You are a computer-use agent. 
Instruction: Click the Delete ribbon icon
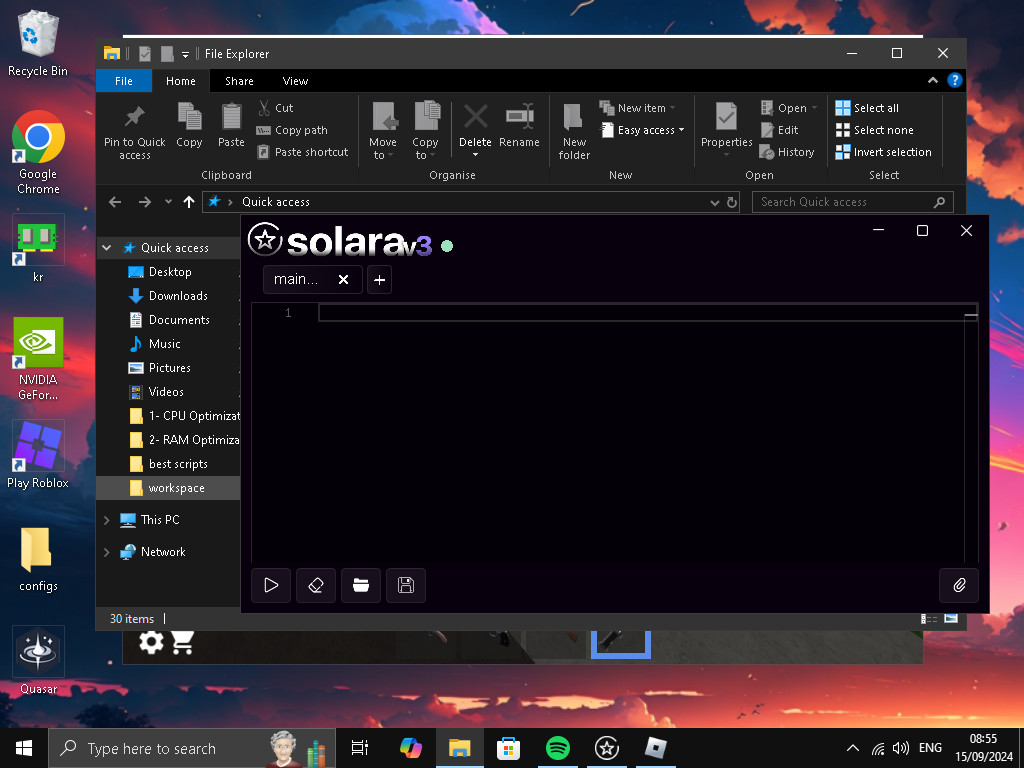click(x=475, y=118)
